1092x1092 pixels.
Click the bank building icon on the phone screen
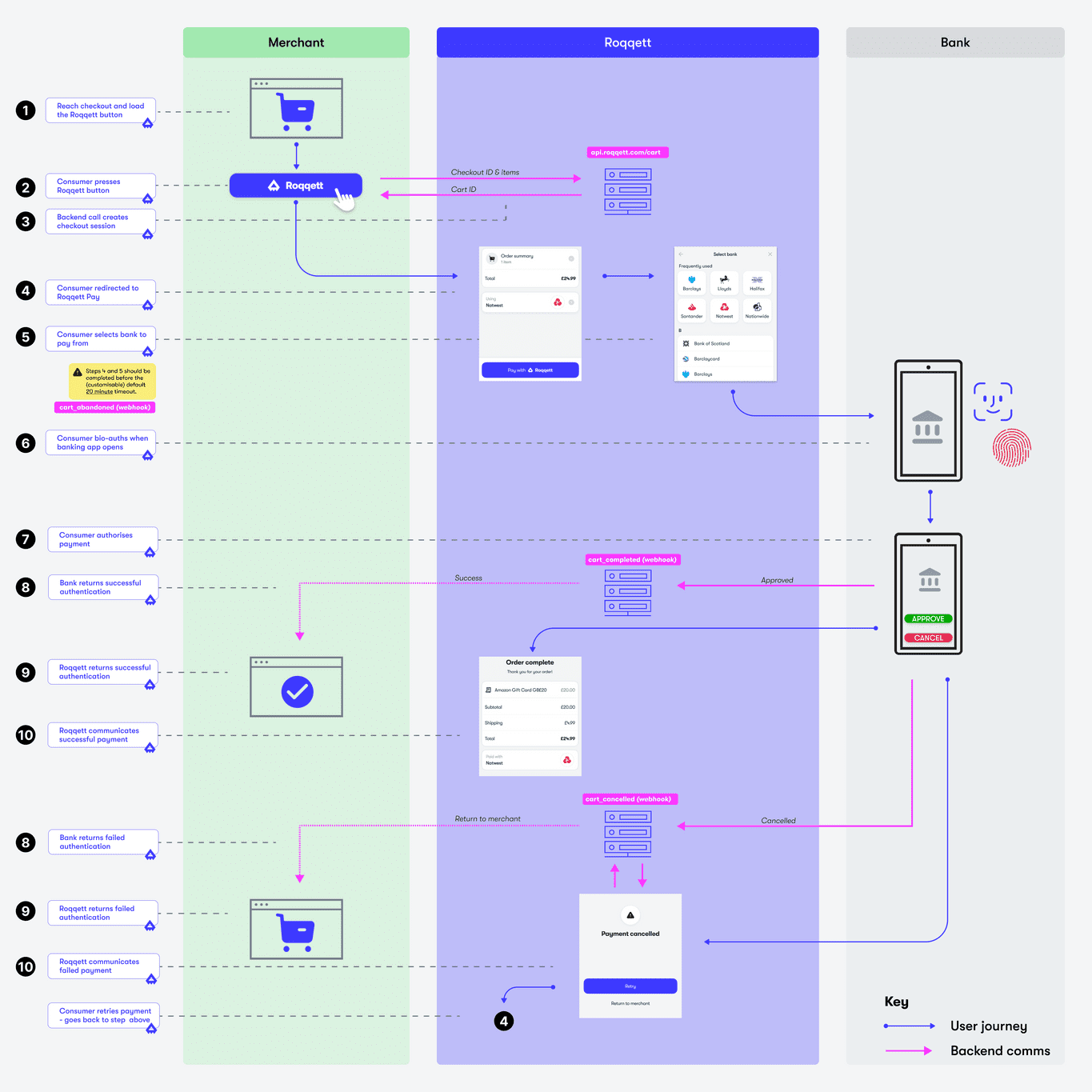(928, 425)
